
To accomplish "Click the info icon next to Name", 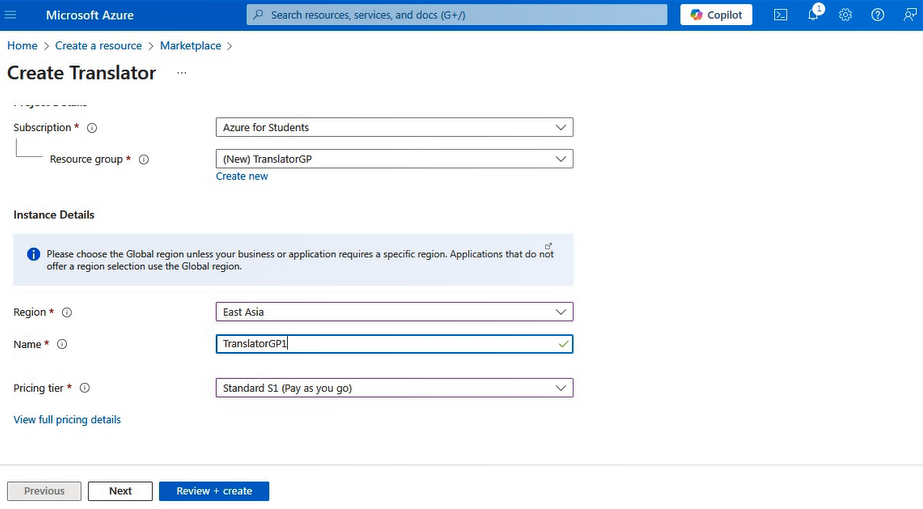I will 62,344.
